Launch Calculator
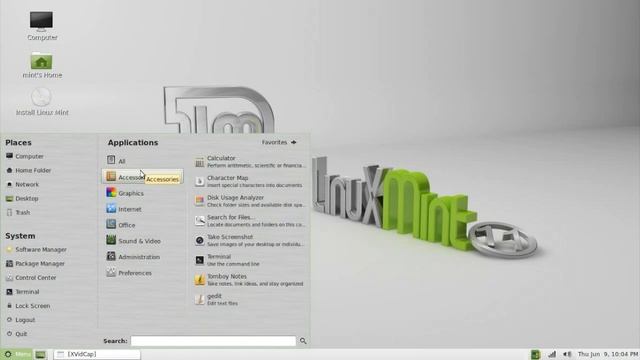This screenshot has width=640, height=360. click(x=250, y=162)
